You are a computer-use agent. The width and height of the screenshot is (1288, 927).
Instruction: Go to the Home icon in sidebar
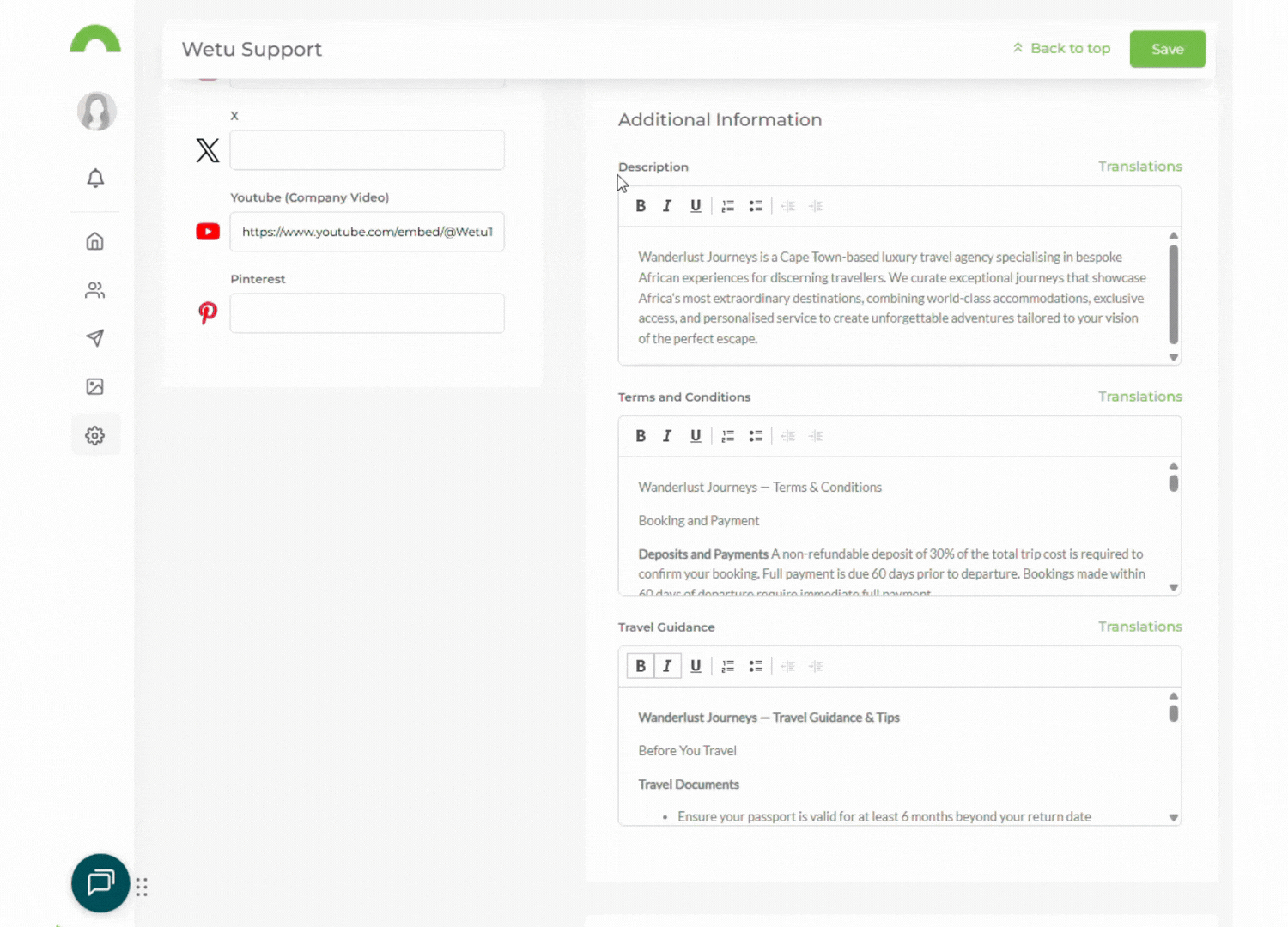pyautogui.click(x=95, y=241)
